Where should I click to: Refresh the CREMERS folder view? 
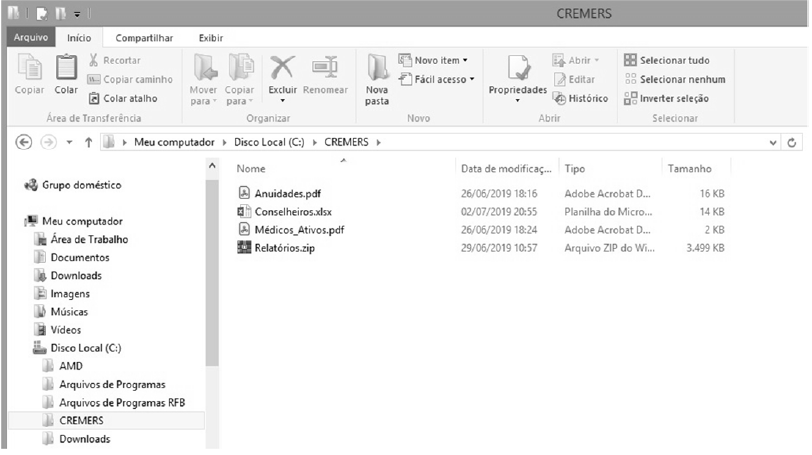792,142
